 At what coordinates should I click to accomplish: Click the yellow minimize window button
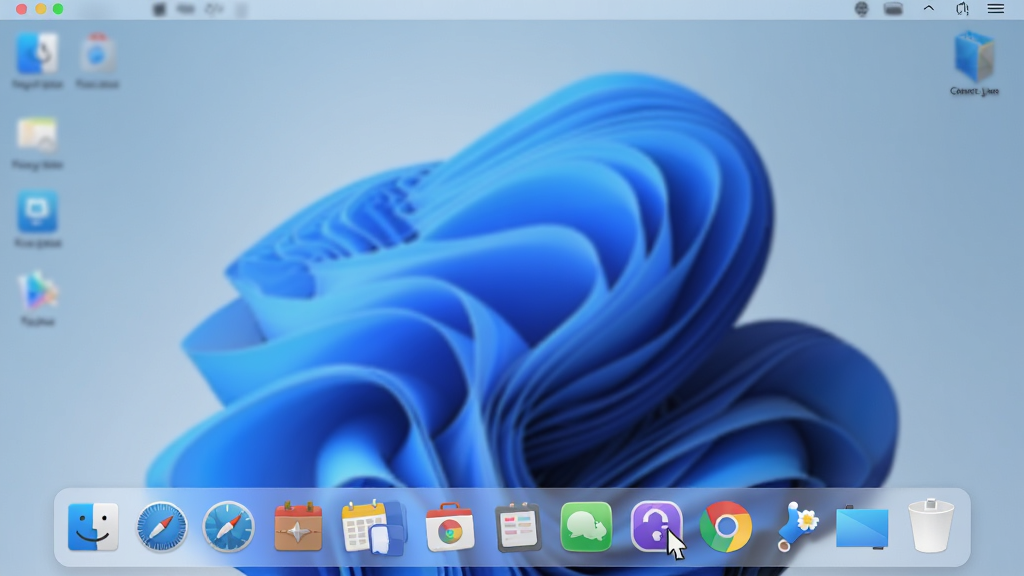coord(40,9)
